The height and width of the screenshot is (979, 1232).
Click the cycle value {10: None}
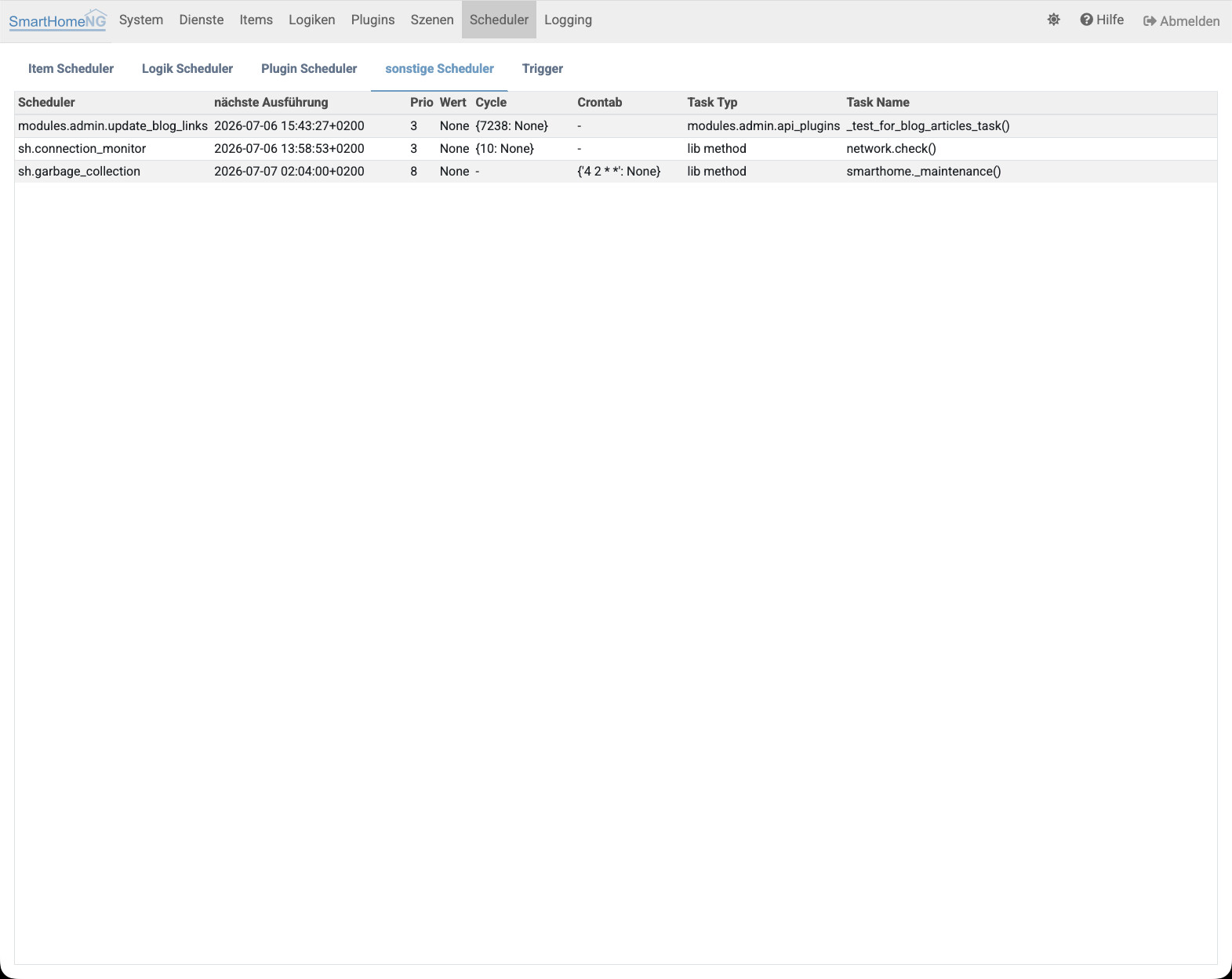coord(505,148)
